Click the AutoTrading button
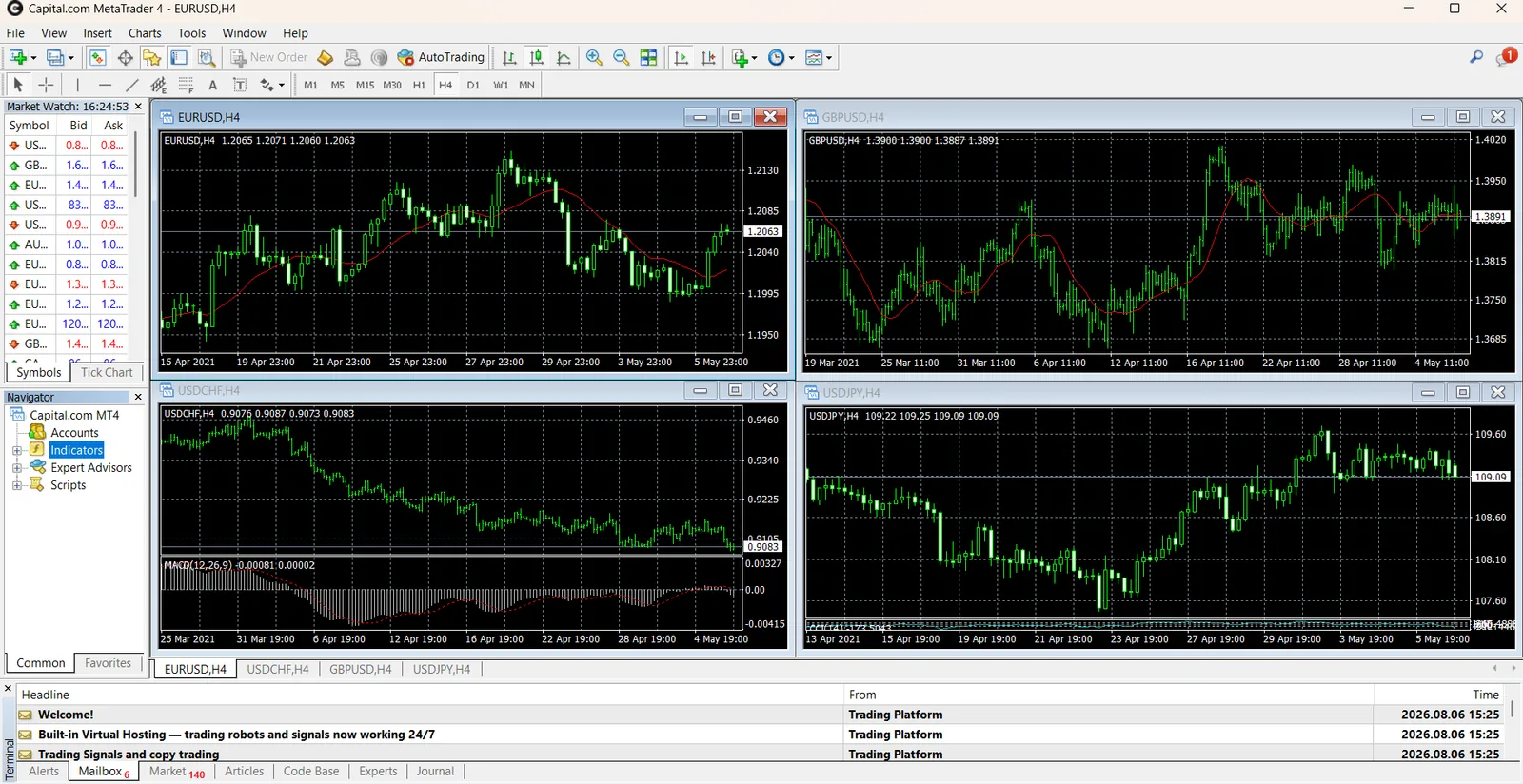This screenshot has width=1523, height=784. click(x=441, y=58)
